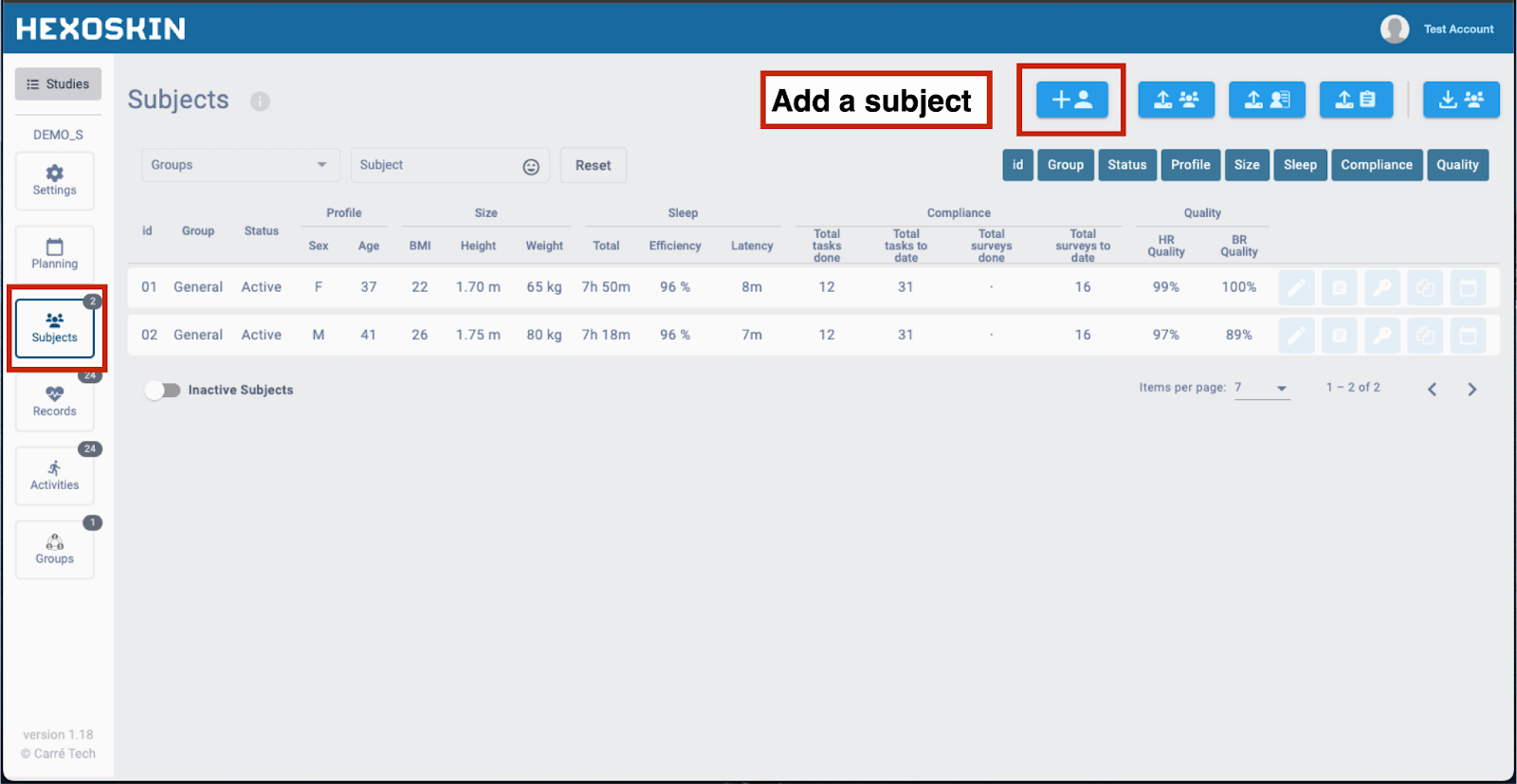Go to Activities in the sidebar

click(x=55, y=475)
